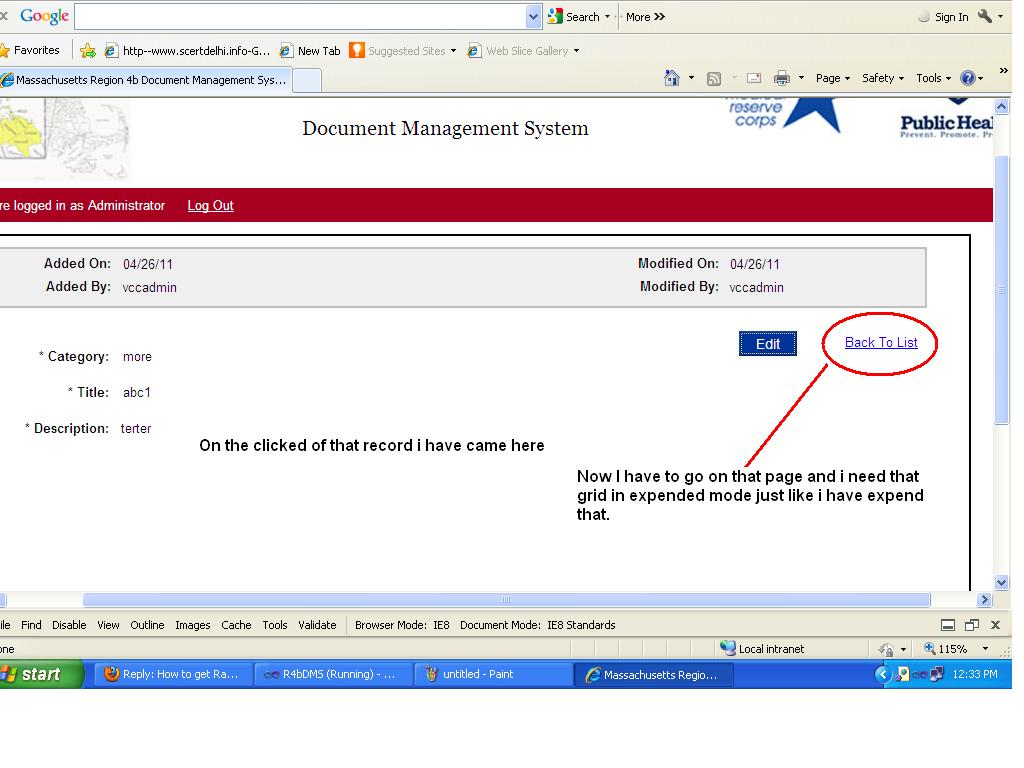1024x768 pixels.
Task: Click the Google toolbar search box
Action: (x=300, y=17)
